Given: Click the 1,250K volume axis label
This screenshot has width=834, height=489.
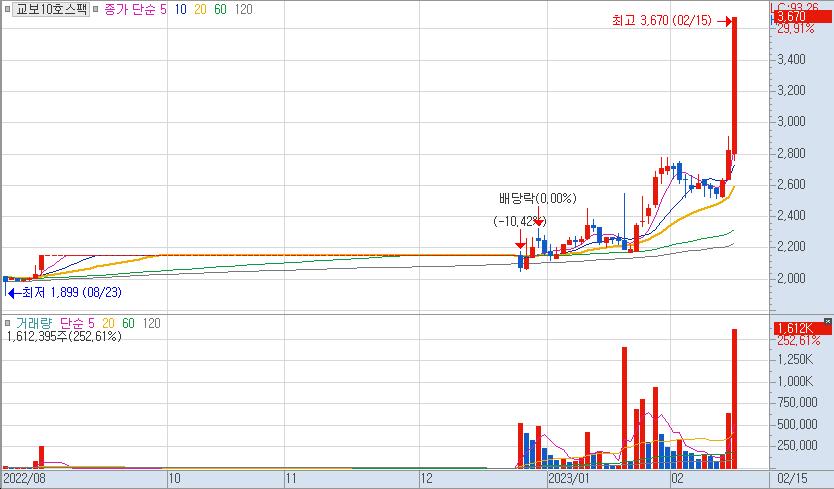Looking at the screenshot, I should tap(795, 360).
